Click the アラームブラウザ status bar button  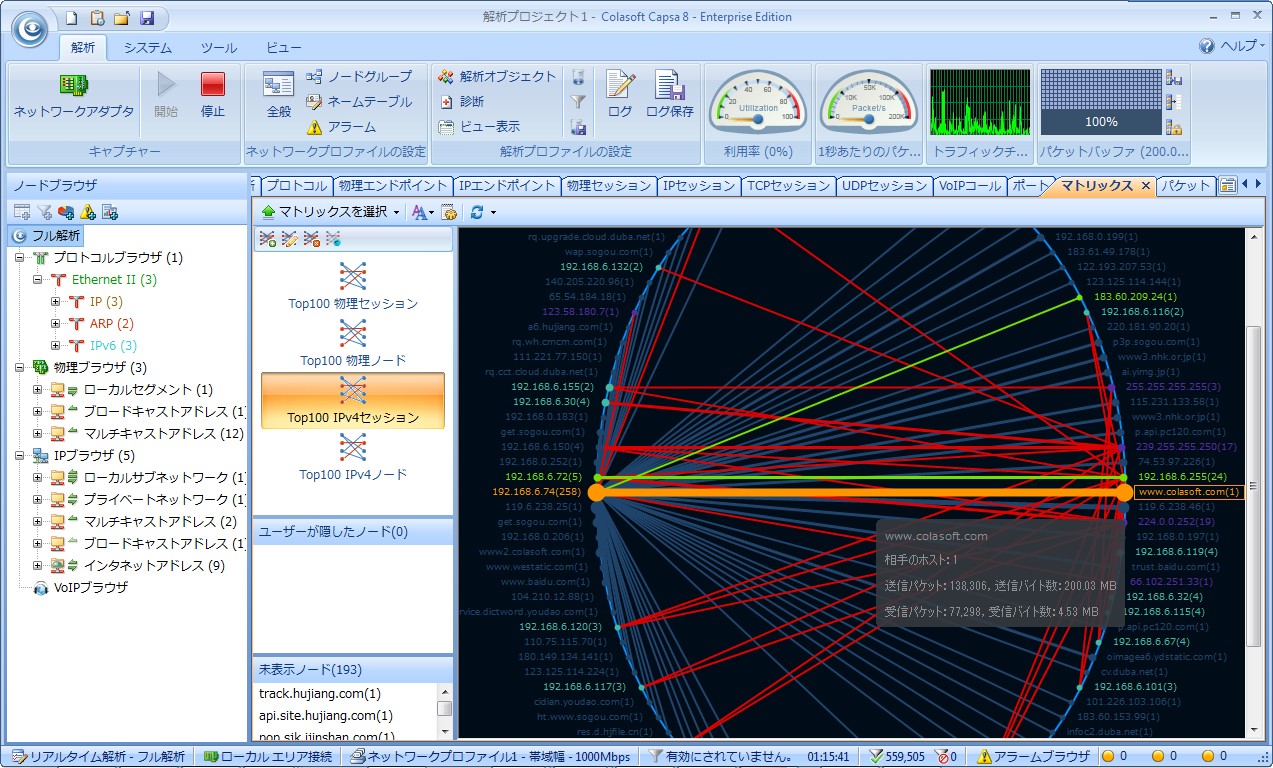pos(1033,757)
